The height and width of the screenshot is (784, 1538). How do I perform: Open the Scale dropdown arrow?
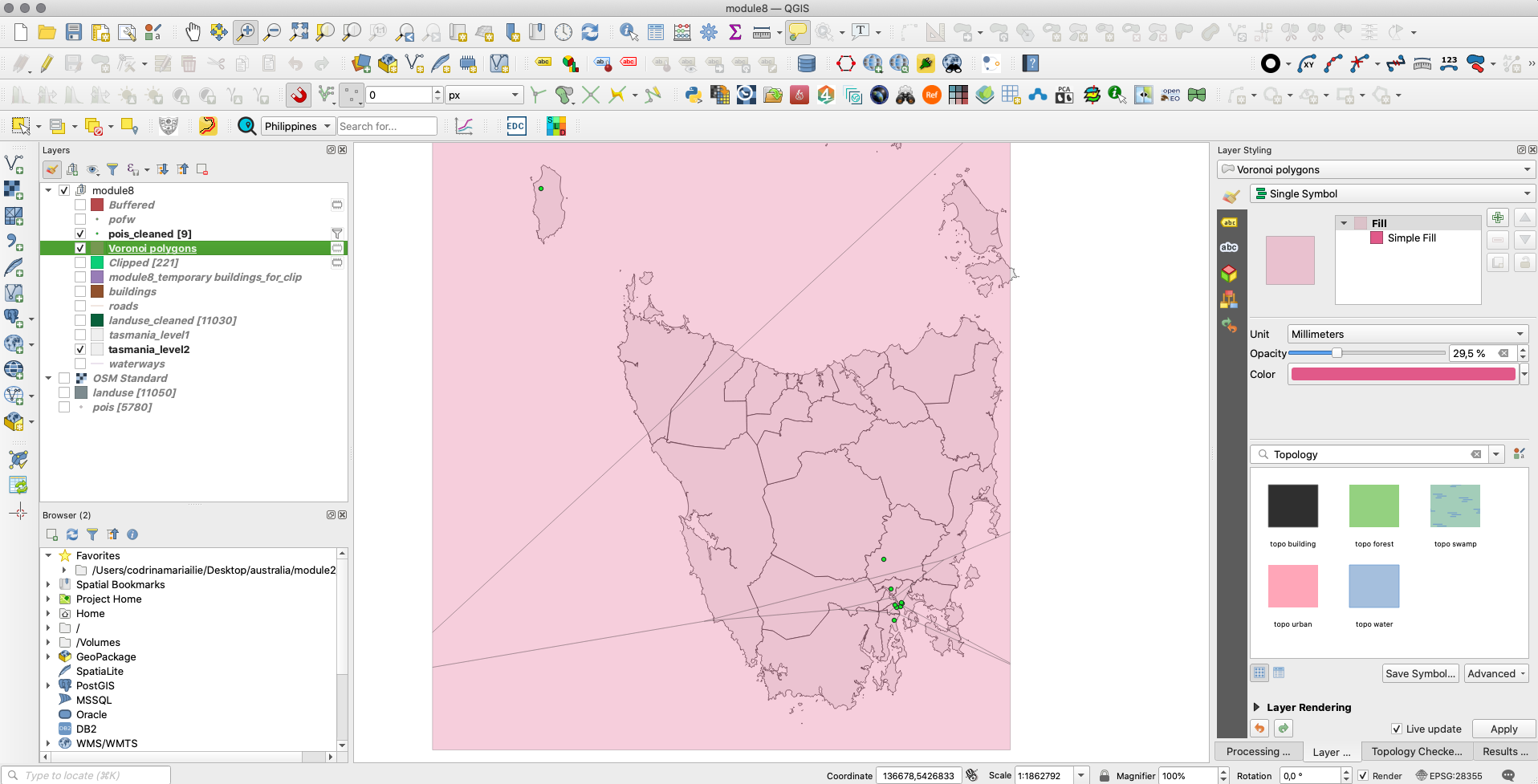[1081, 775]
